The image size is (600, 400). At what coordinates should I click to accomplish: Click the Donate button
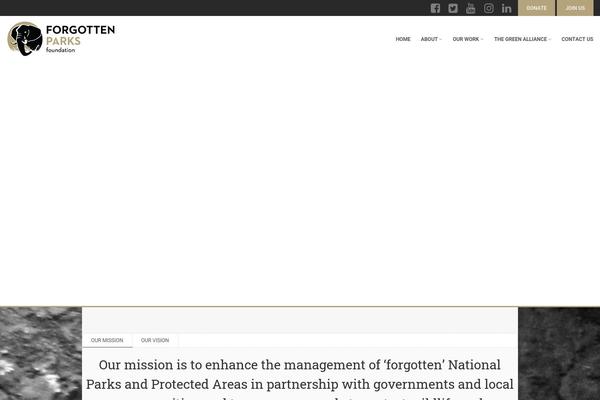click(536, 8)
